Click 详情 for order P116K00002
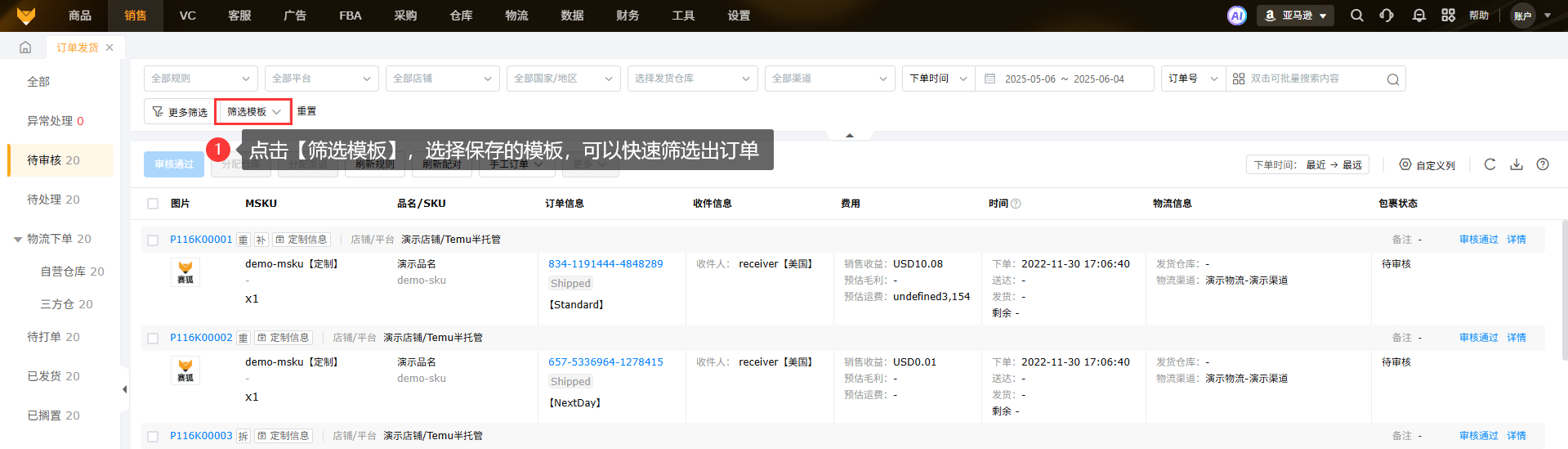Screen dimensions: 1568x449 1517,338
